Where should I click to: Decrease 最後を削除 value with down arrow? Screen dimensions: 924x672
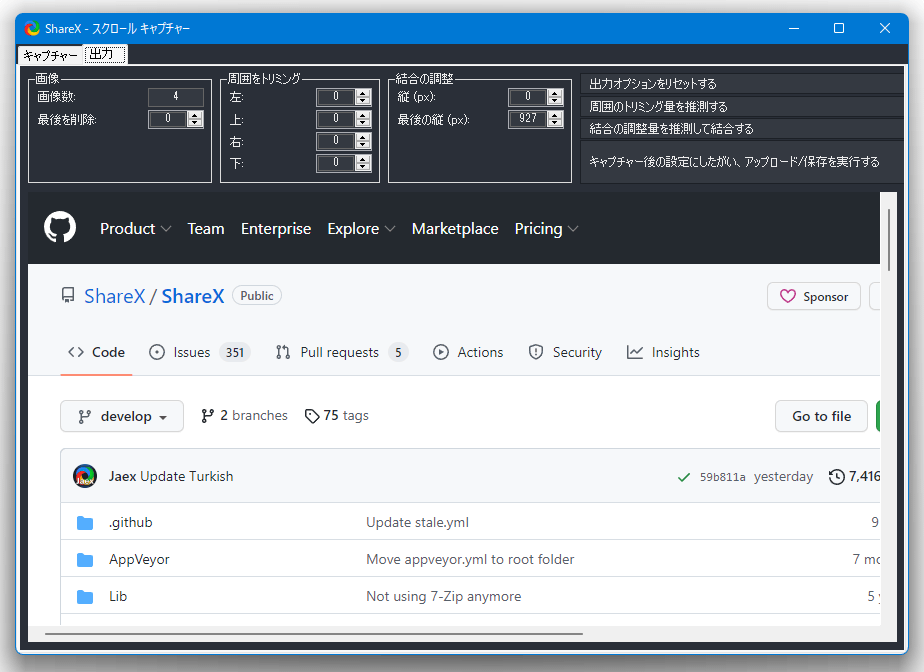(195, 123)
